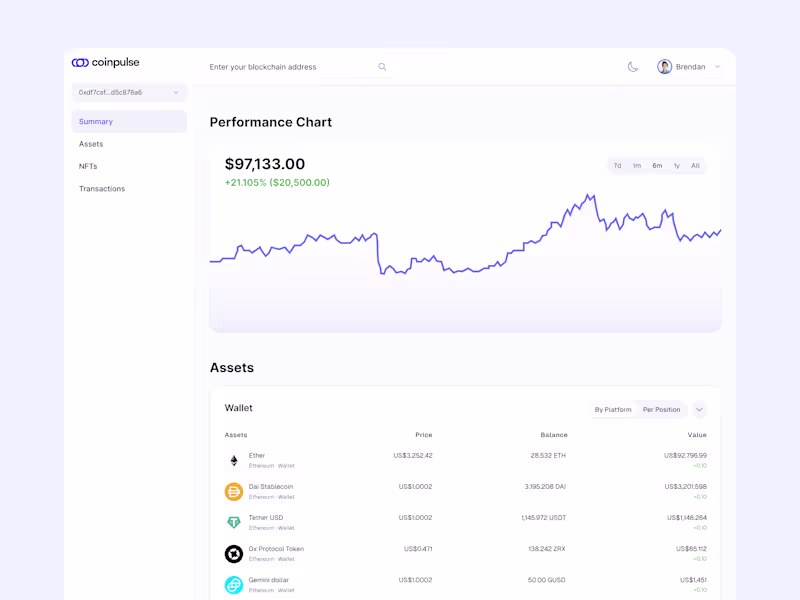Go to Transactions in the sidebar
800x600 pixels.
pyautogui.click(x=102, y=189)
